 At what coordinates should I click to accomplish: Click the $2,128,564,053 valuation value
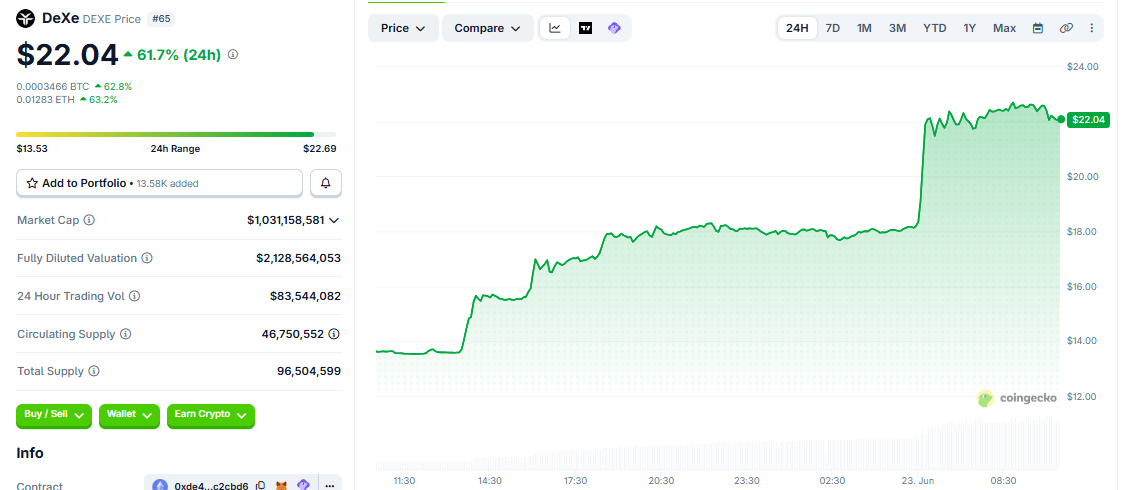coord(299,258)
